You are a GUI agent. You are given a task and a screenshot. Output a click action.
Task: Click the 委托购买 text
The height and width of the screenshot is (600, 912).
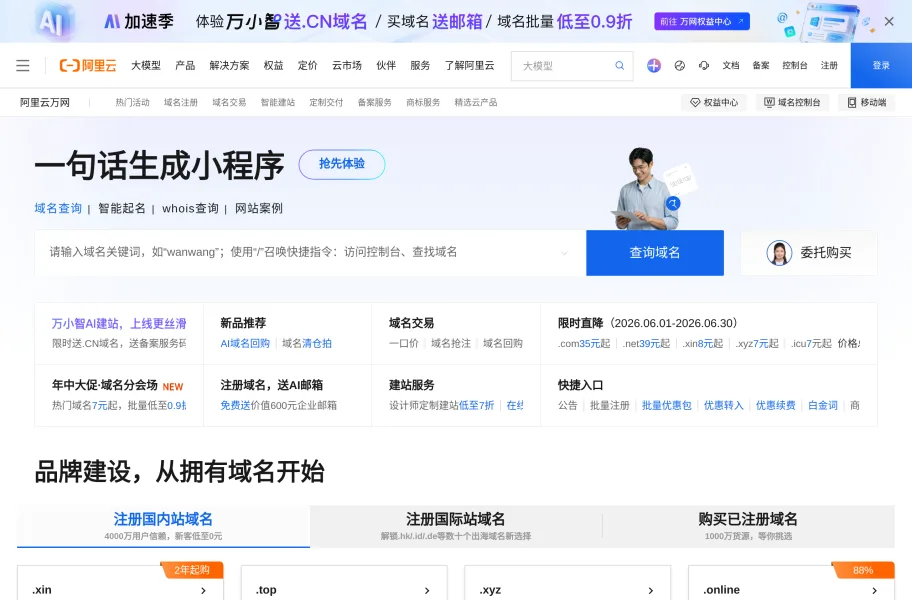pos(826,253)
